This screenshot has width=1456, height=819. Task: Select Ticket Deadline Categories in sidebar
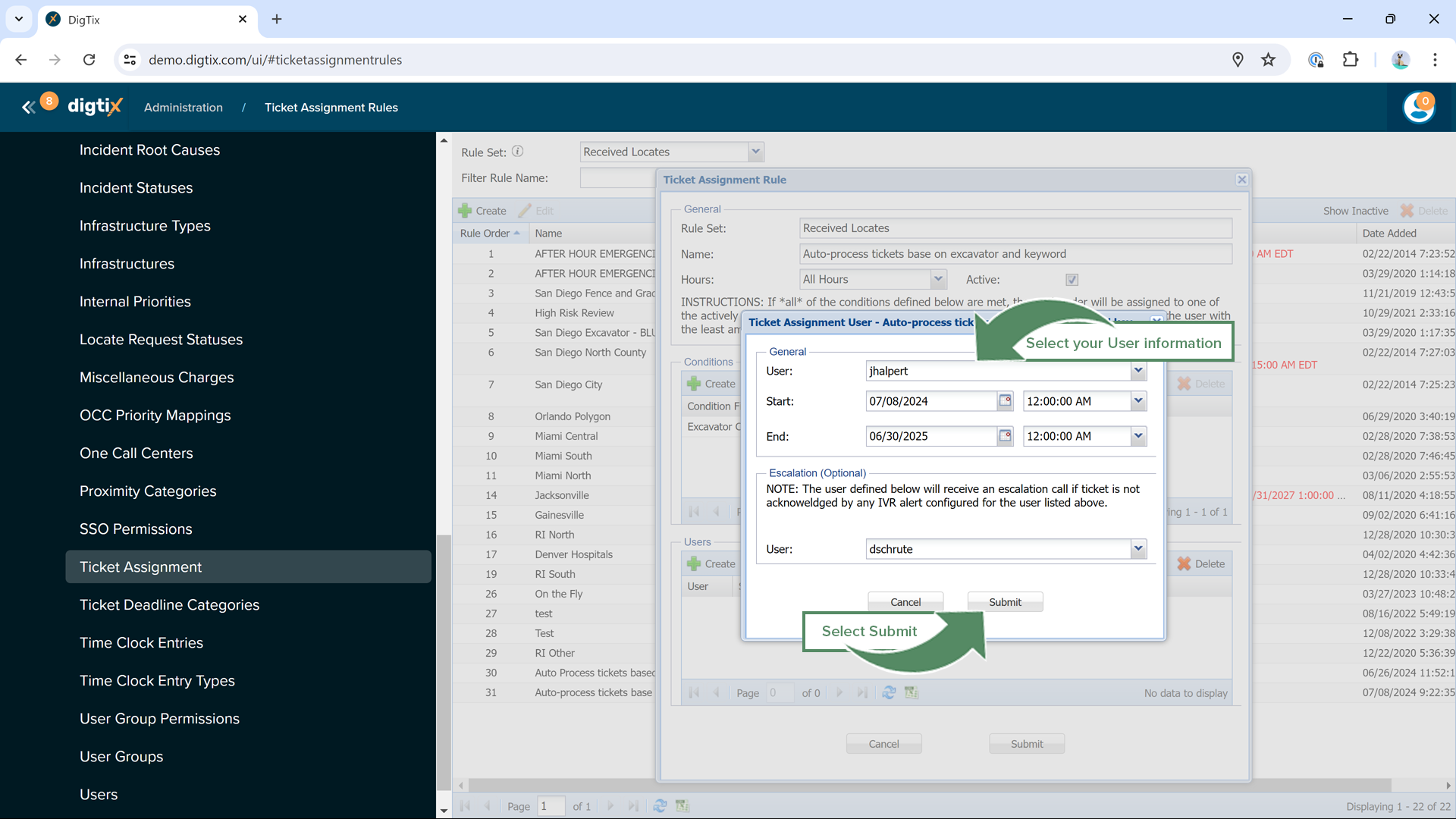pyautogui.click(x=169, y=605)
